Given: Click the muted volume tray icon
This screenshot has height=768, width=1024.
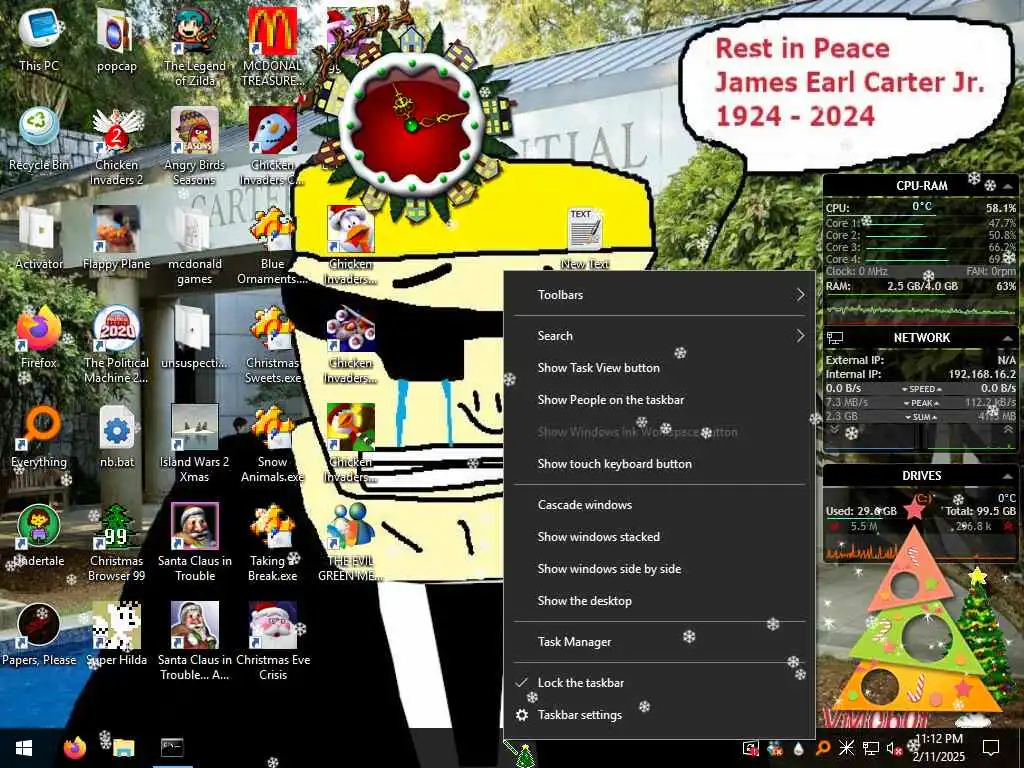Looking at the screenshot, I should tap(893, 748).
